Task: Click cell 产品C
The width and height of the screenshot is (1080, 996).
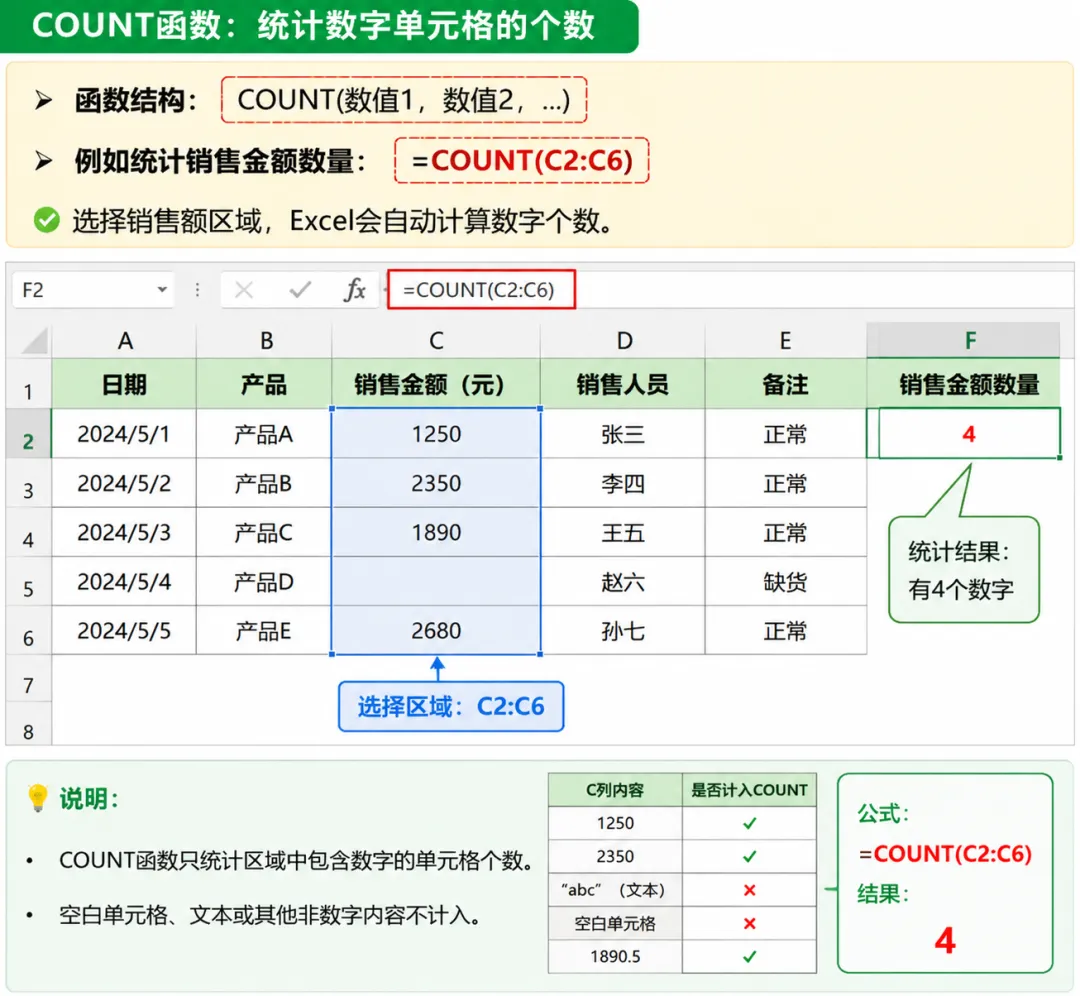Action: [x=264, y=532]
